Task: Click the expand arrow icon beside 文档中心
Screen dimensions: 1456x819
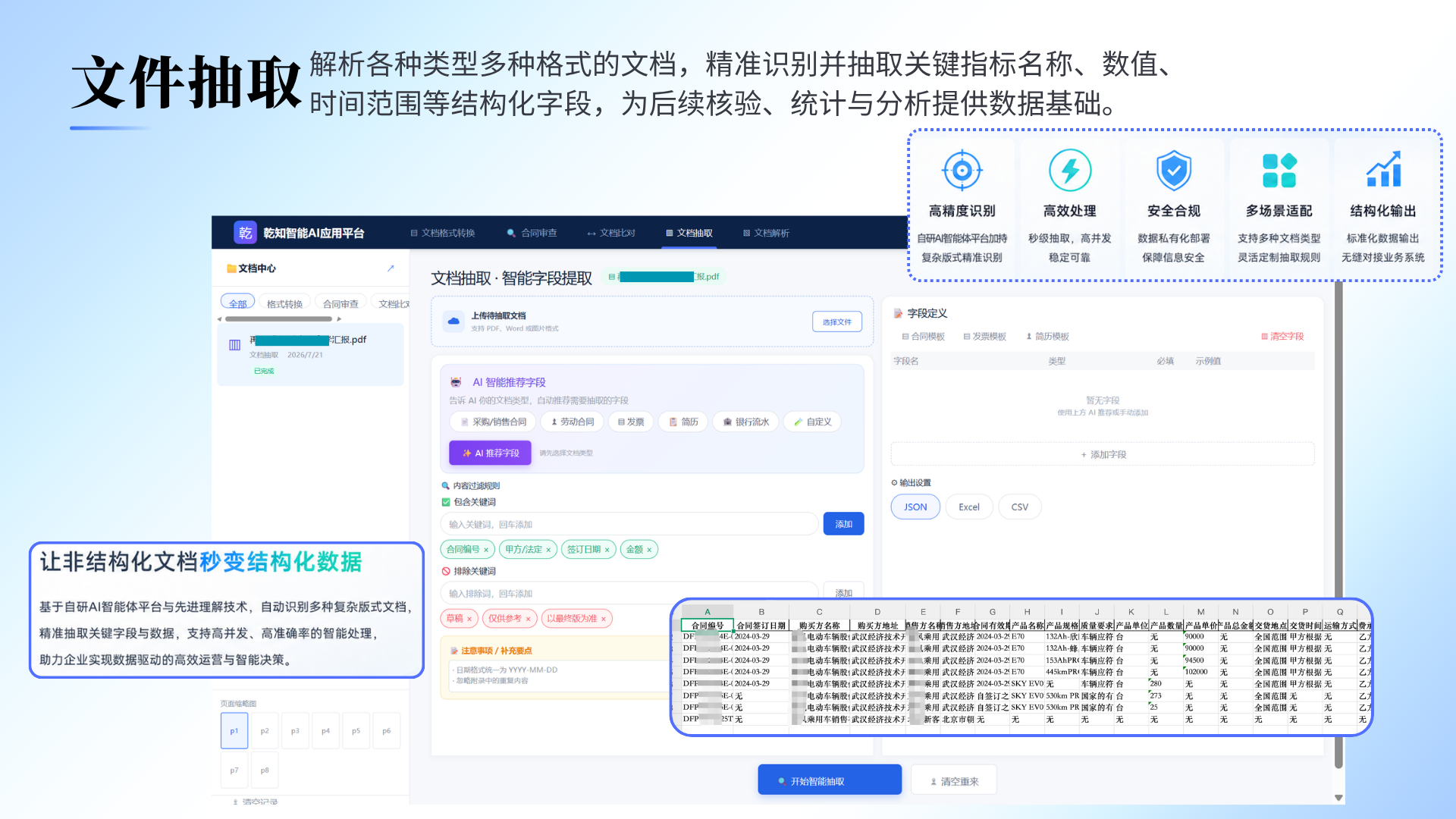Action: coord(391,268)
